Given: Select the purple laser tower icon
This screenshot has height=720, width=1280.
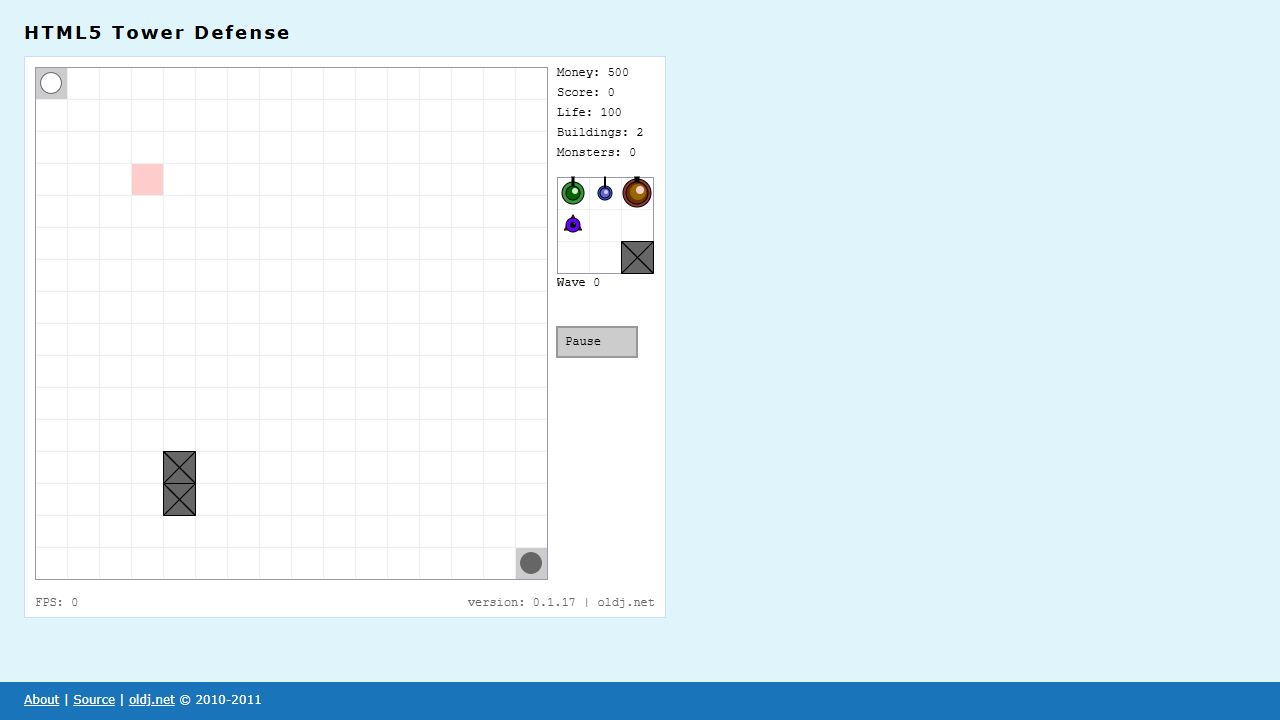Looking at the screenshot, I should pos(573,224).
